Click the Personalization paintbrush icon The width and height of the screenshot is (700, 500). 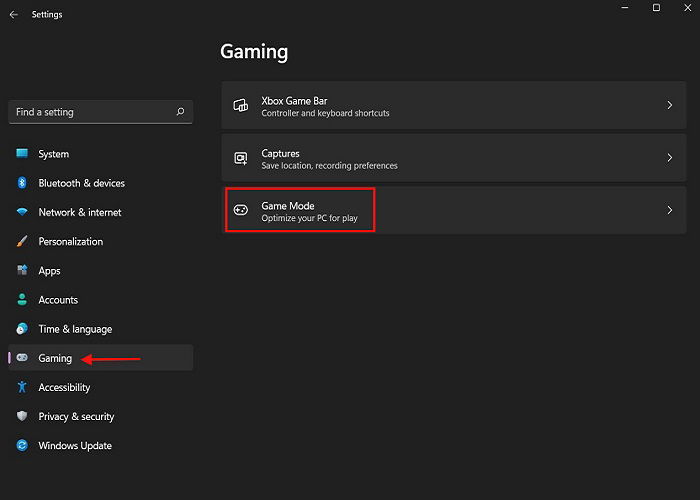pyautogui.click(x=22, y=241)
